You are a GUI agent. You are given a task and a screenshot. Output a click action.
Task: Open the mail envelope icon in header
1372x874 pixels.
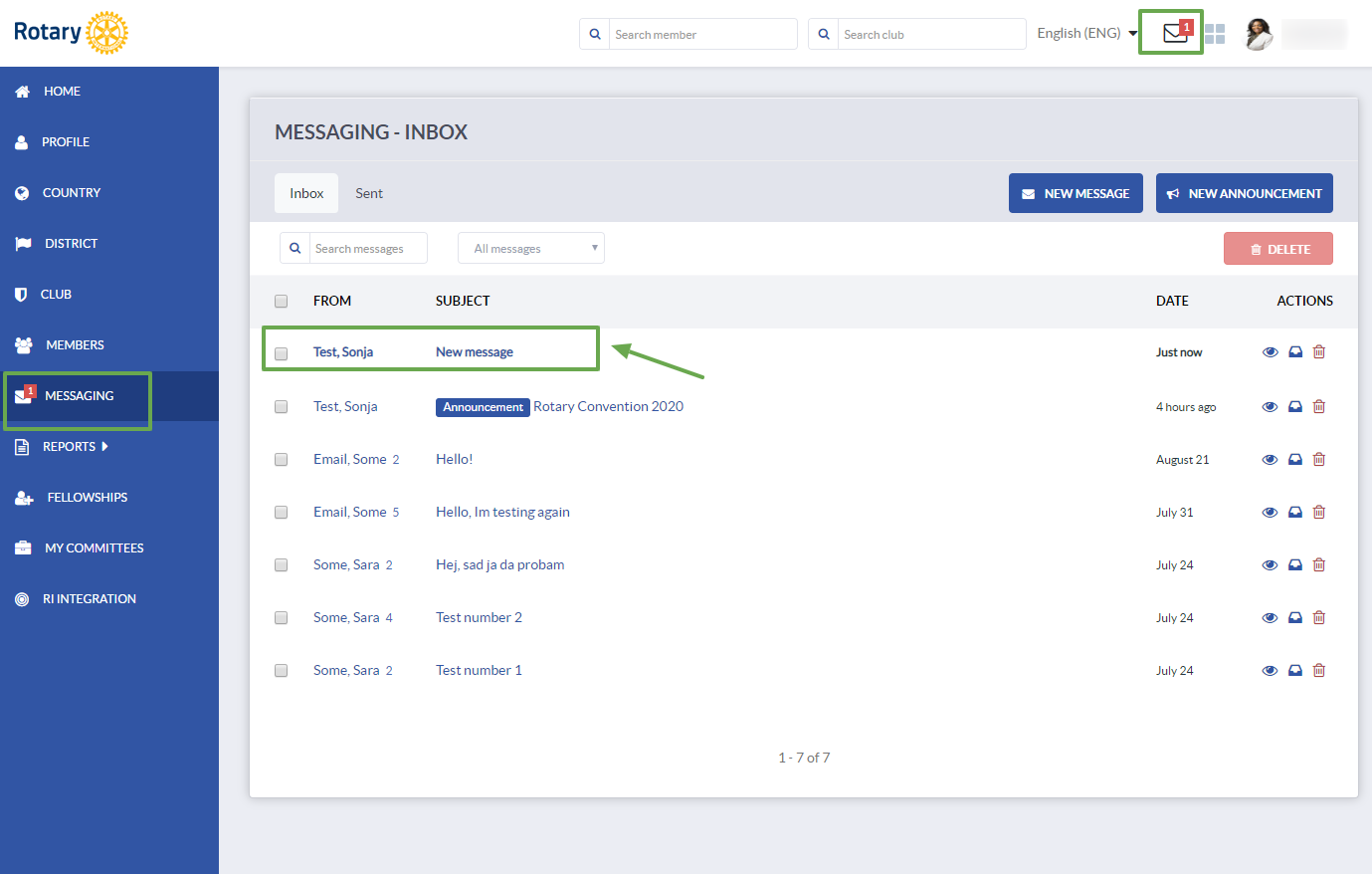[1175, 33]
